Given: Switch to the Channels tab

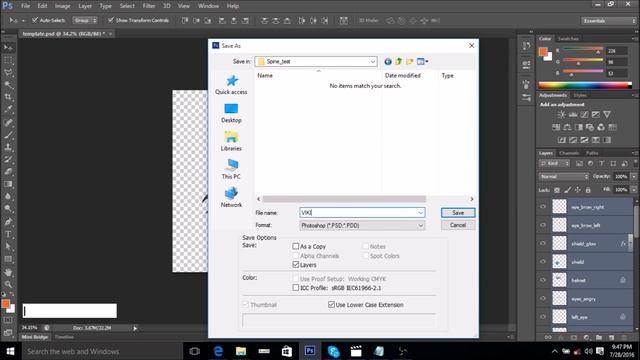Looking at the screenshot, I should (x=569, y=153).
